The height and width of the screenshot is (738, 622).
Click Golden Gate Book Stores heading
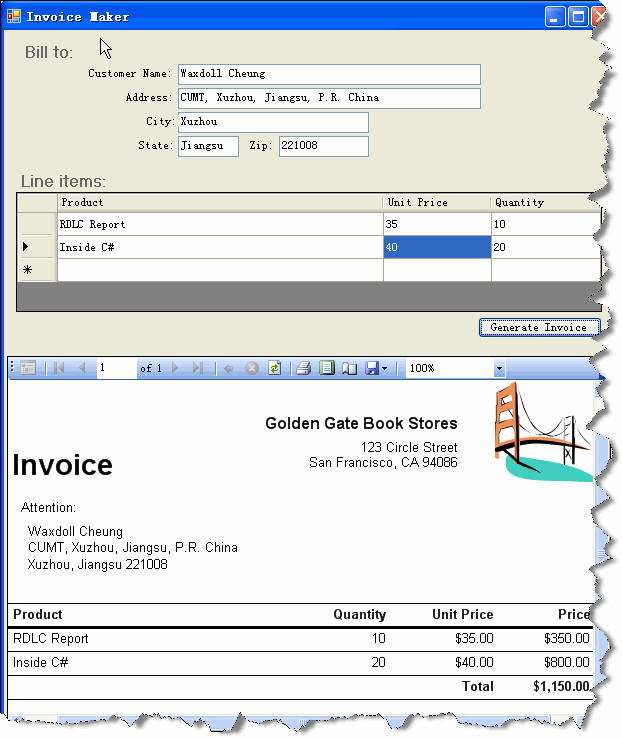361,424
